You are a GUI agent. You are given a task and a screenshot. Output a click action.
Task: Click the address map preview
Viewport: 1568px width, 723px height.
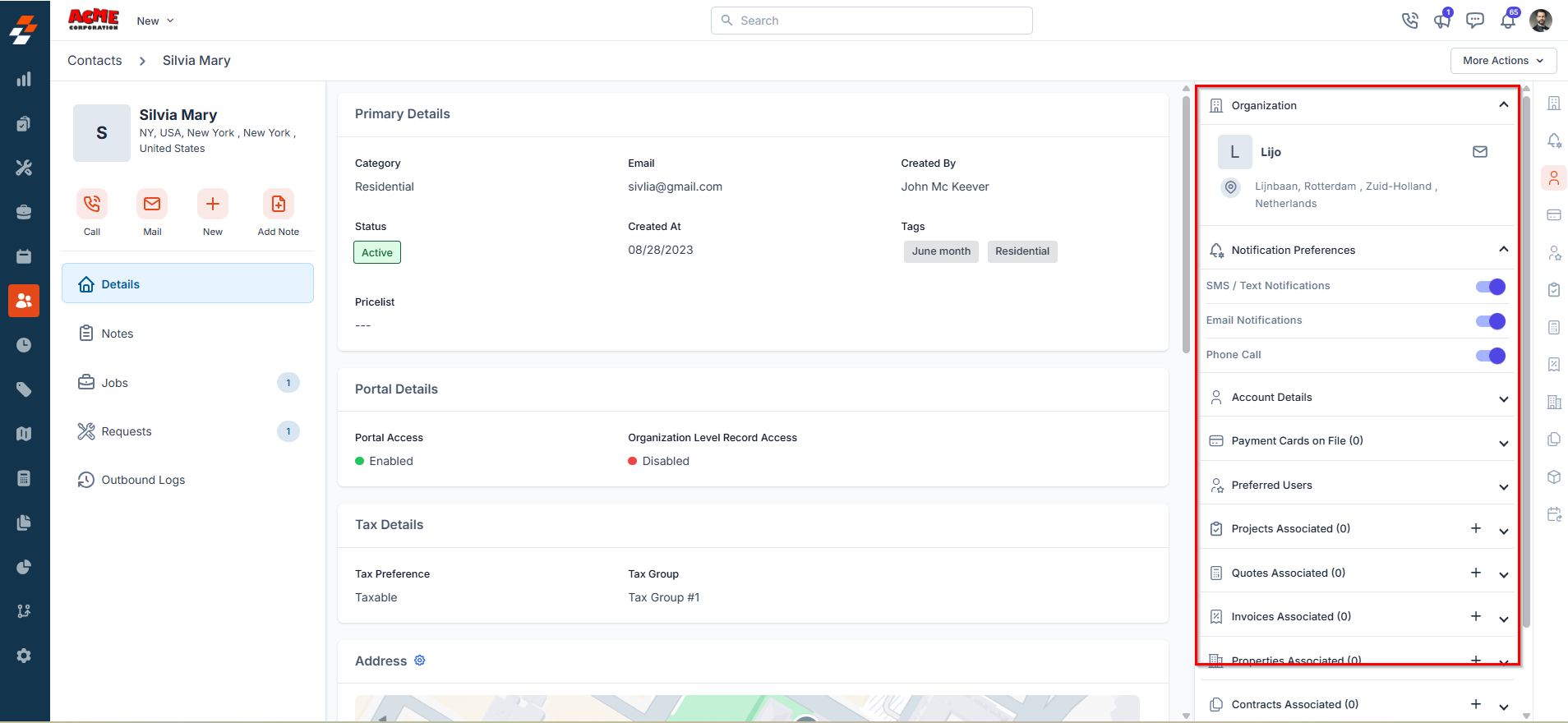(747, 708)
